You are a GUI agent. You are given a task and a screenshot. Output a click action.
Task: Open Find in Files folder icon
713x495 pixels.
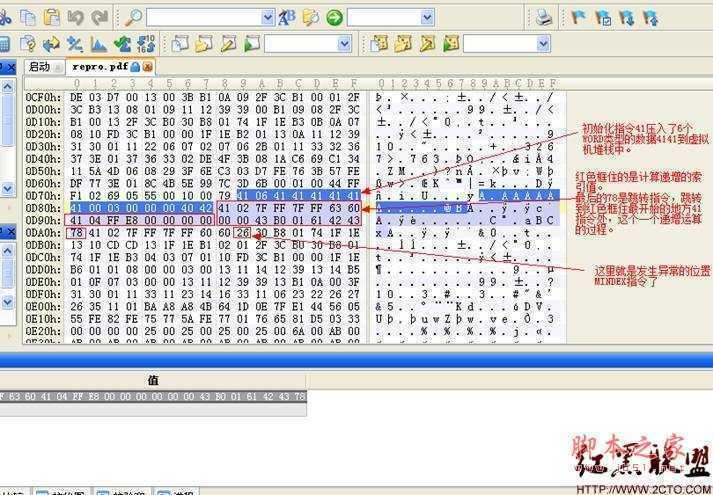pyautogui.click(x=311, y=18)
